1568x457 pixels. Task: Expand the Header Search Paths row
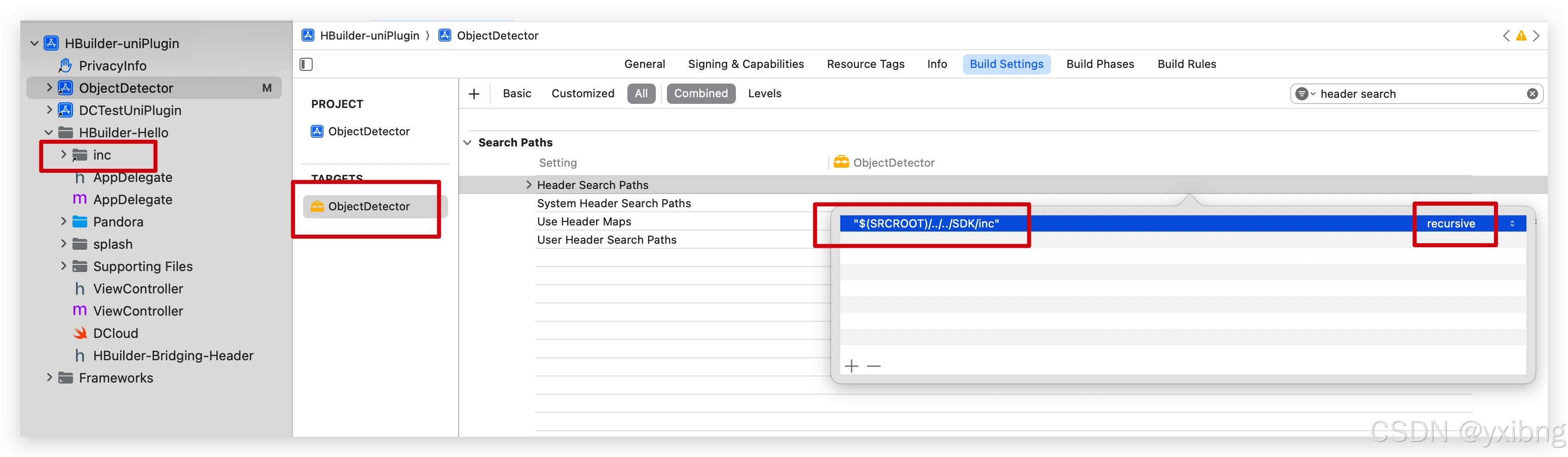click(529, 185)
